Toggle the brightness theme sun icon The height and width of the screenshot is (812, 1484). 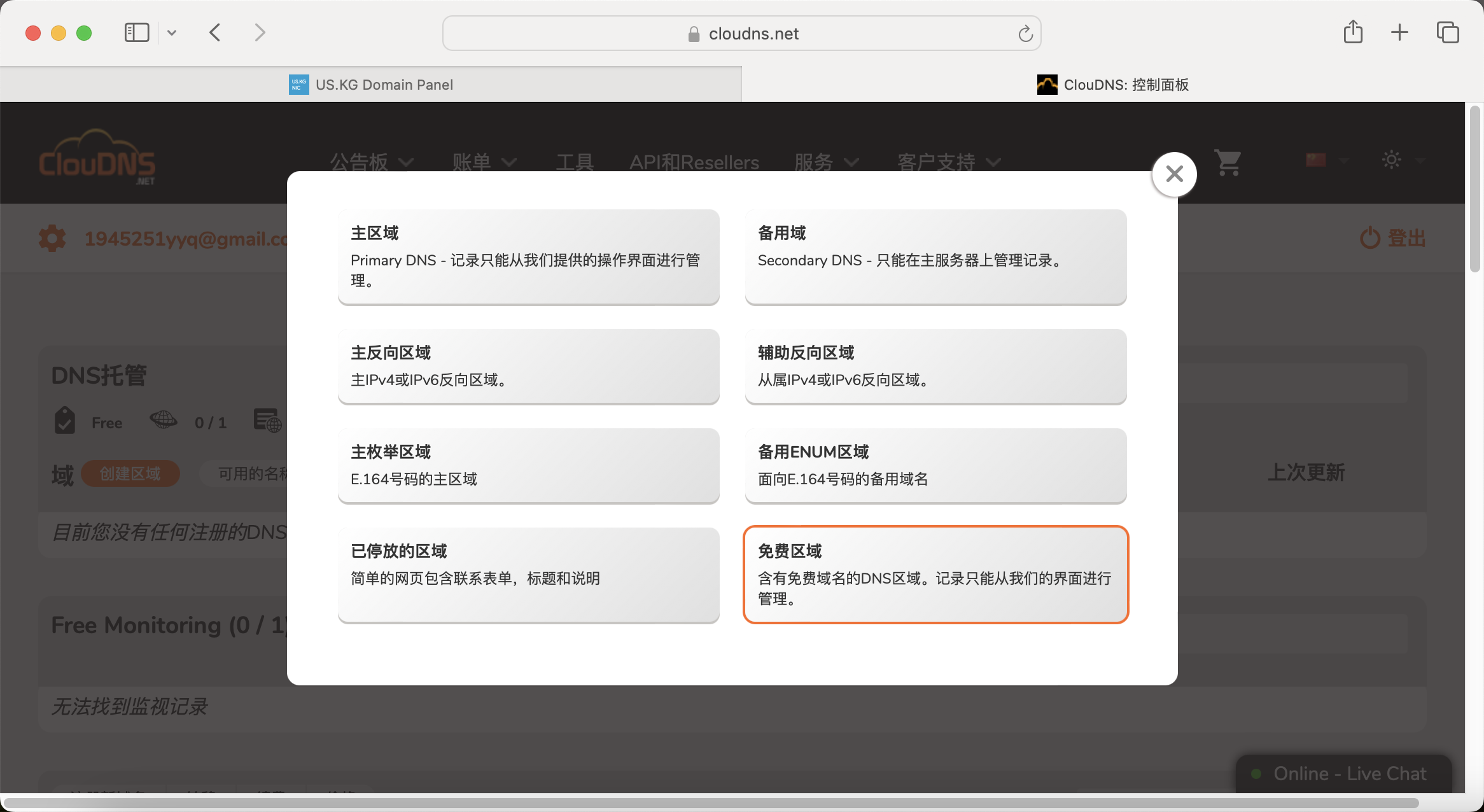1392,160
